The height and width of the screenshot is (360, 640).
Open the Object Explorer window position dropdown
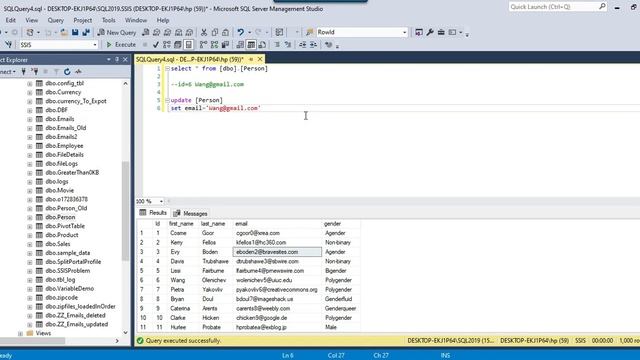[109, 60]
